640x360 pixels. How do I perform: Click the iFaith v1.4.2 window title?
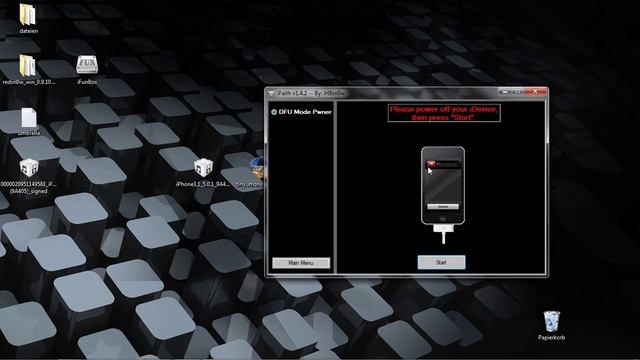pyautogui.click(x=311, y=93)
